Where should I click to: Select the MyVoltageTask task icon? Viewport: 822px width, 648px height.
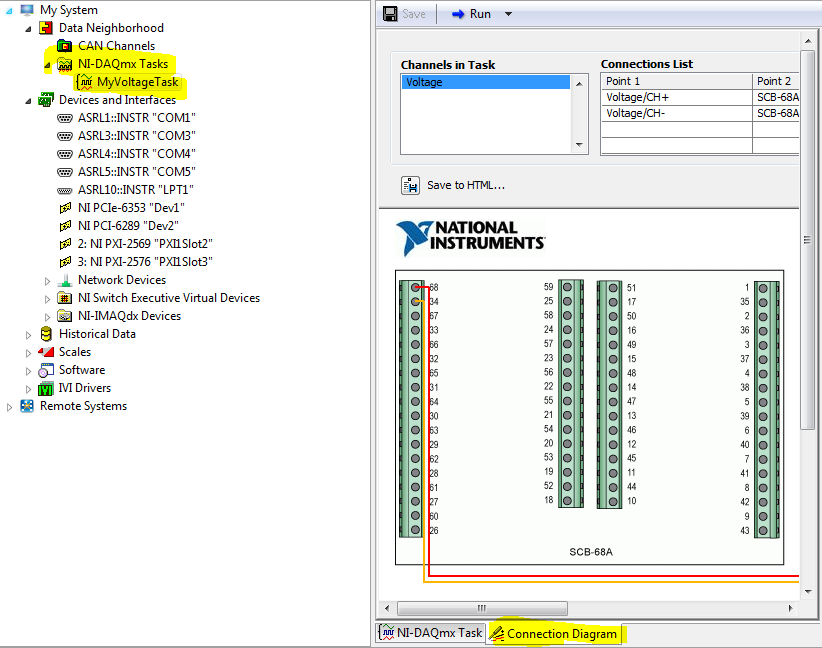point(84,82)
